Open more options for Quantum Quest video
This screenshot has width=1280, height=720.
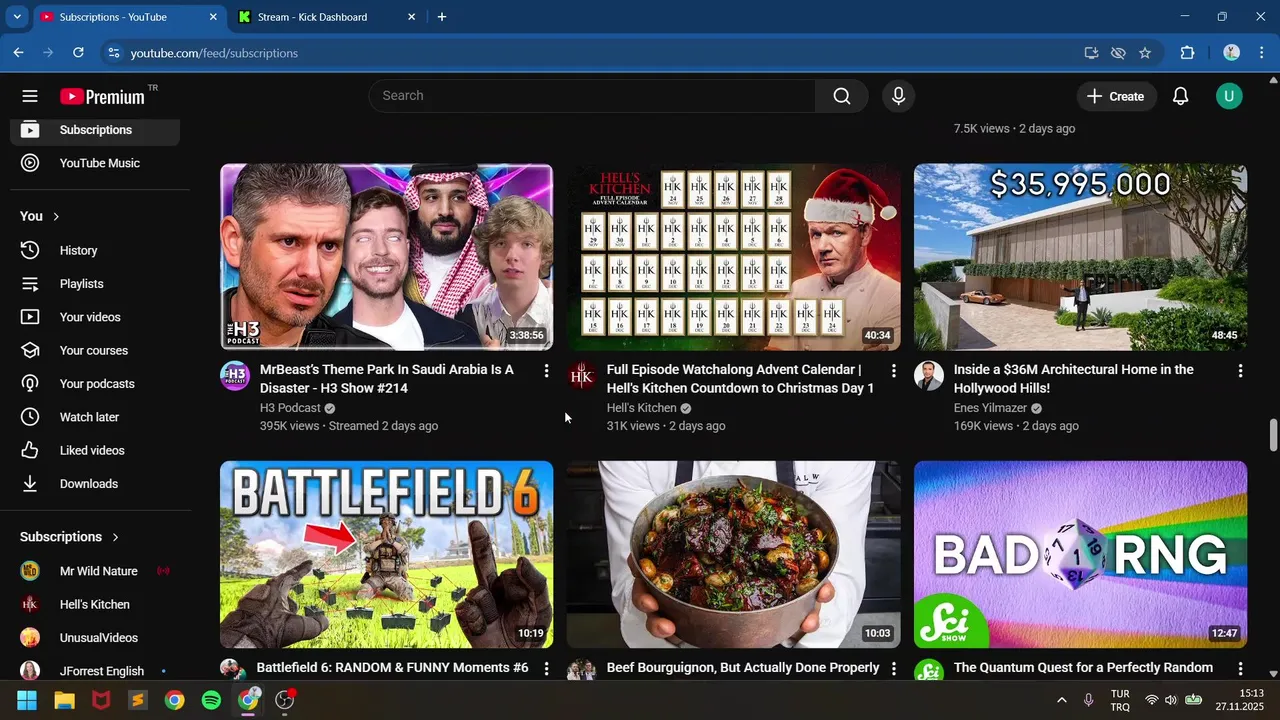pos(1240,668)
